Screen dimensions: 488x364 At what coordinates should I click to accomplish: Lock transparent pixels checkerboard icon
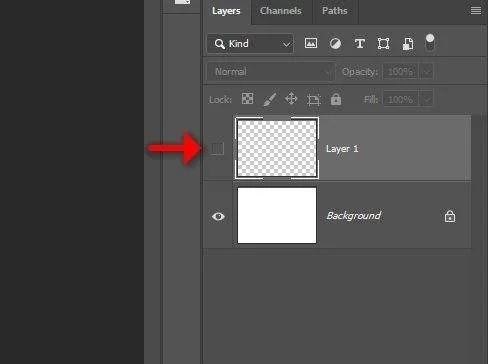tap(247, 99)
